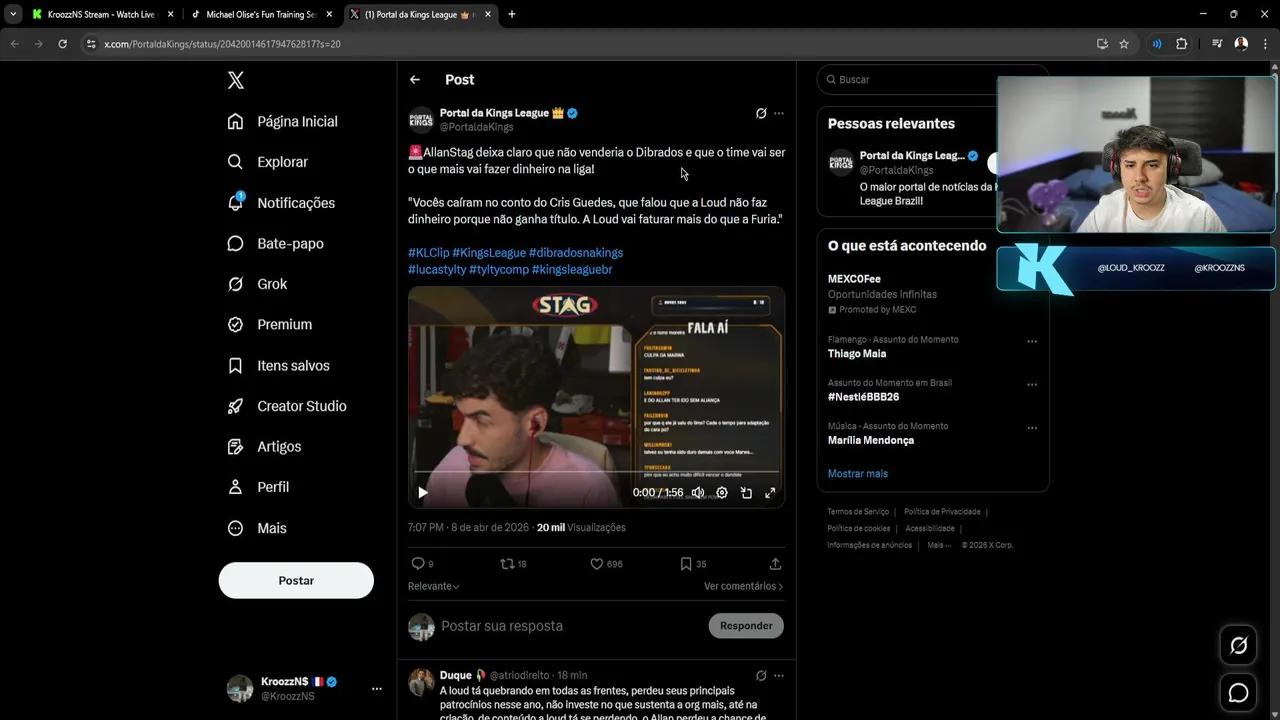This screenshot has height=720, width=1280.
Task: Open Explorar in sidebar
Action: (x=267, y=162)
